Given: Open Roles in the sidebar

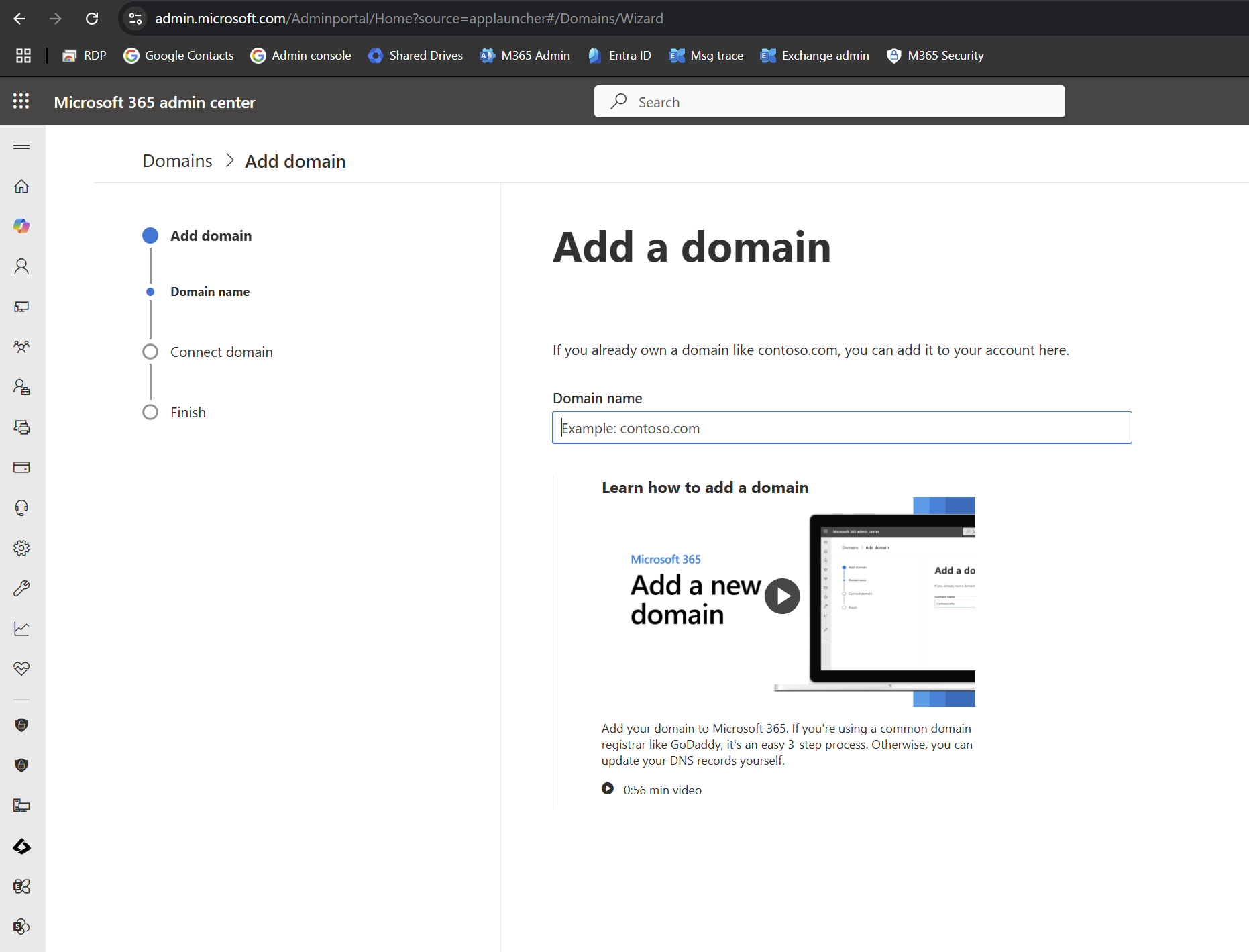Looking at the screenshot, I should pyautogui.click(x=21, y=387).
